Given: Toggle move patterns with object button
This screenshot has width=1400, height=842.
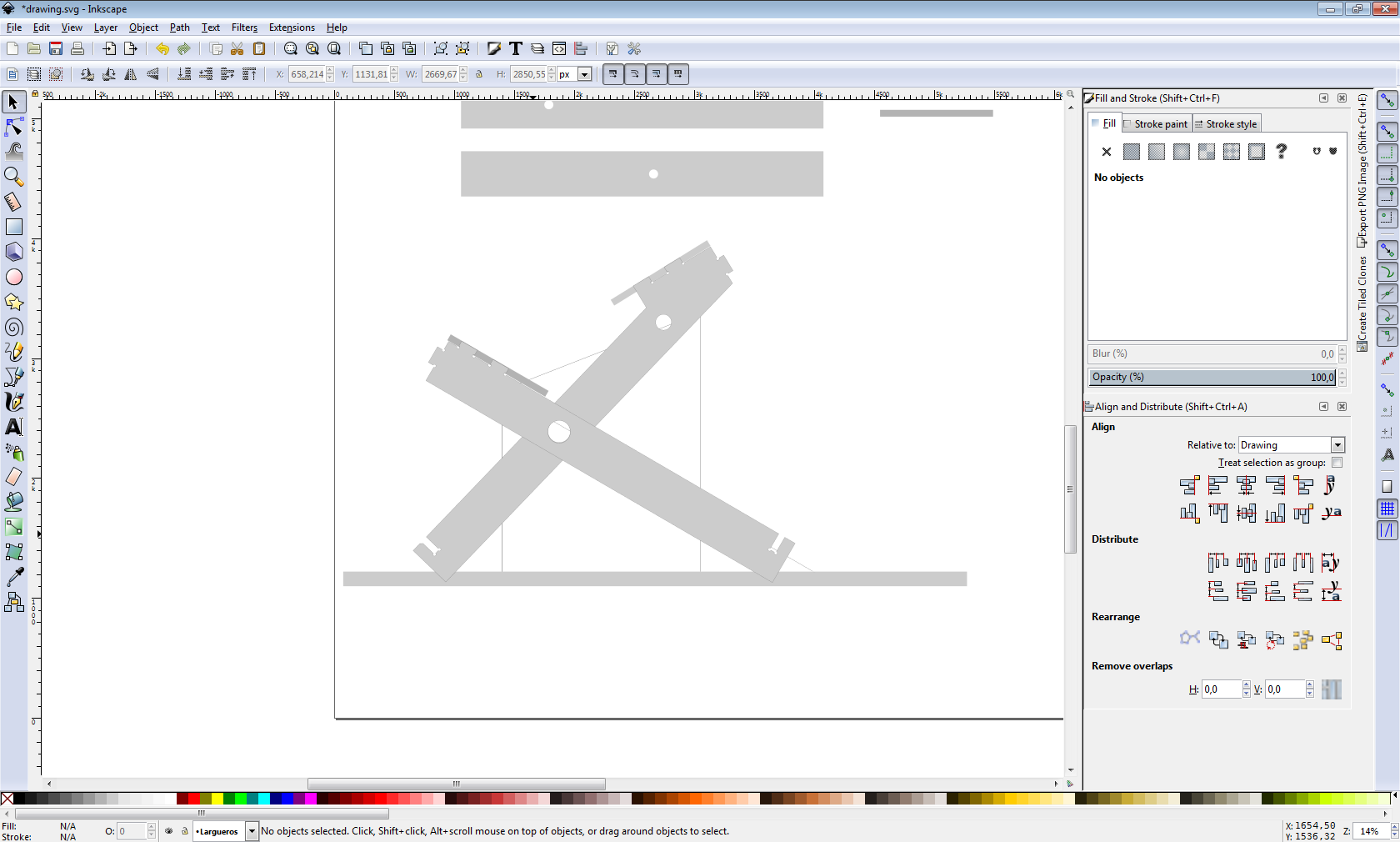Looking at the screenshot, I should (677, 74).
